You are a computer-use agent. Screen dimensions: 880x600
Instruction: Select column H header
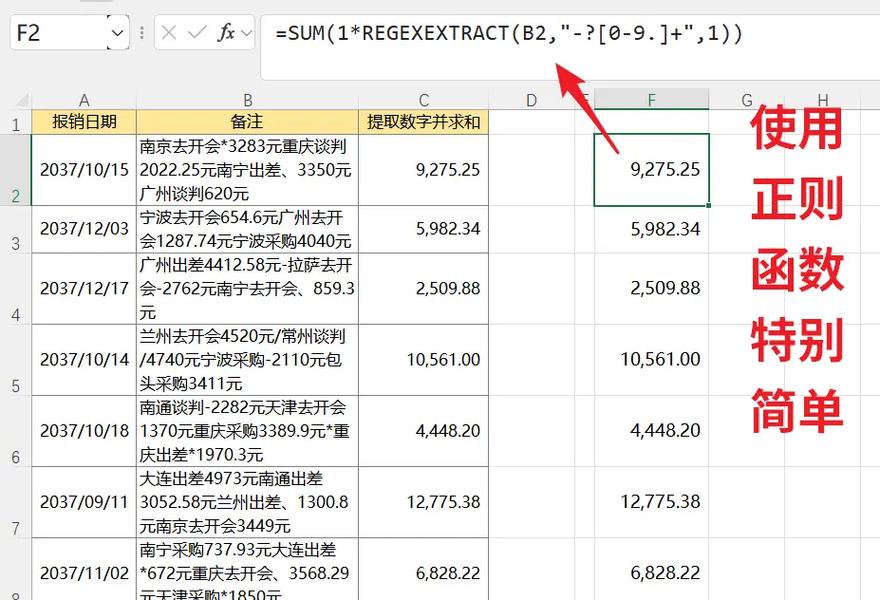[823, 100]
